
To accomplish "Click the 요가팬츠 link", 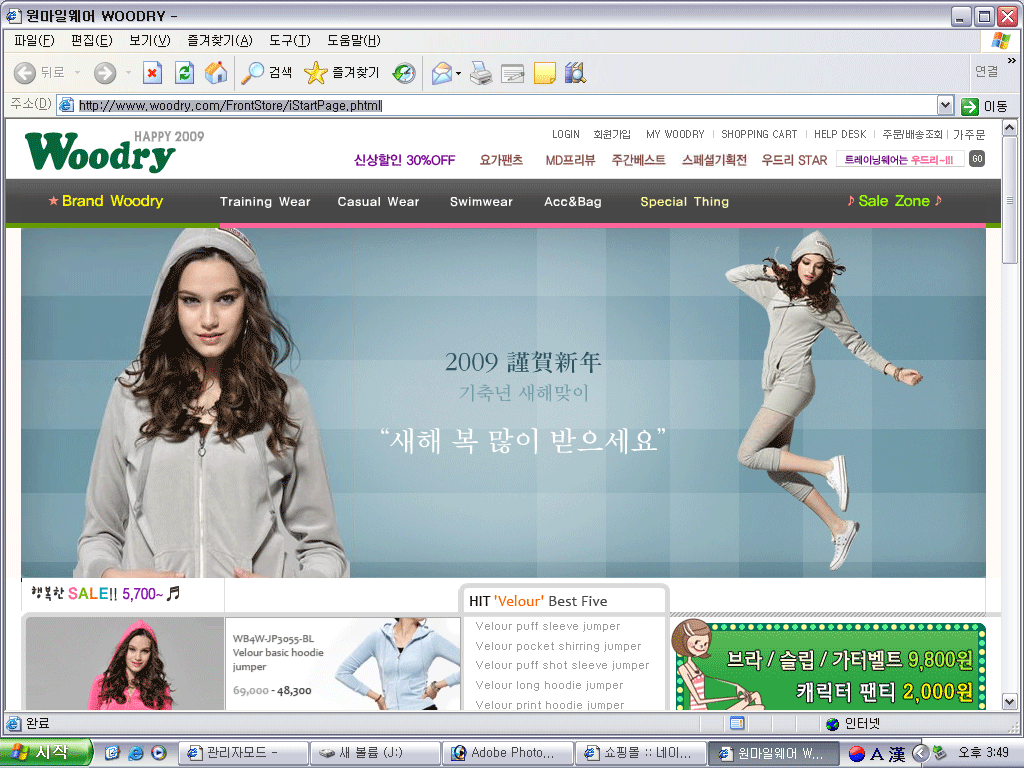I will point(501,160).
